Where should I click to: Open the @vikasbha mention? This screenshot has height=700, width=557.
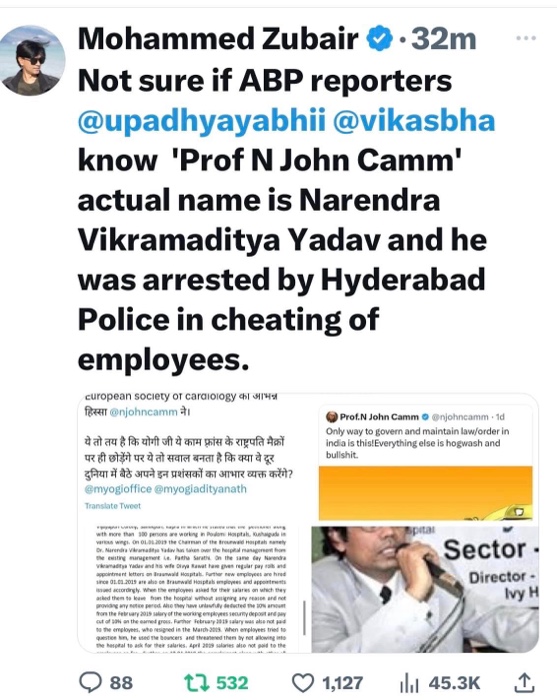tap(414, 121)
